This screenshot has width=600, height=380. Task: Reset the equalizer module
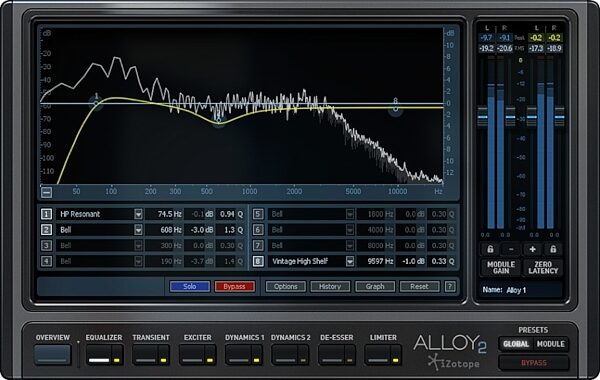tap(419, 286)
